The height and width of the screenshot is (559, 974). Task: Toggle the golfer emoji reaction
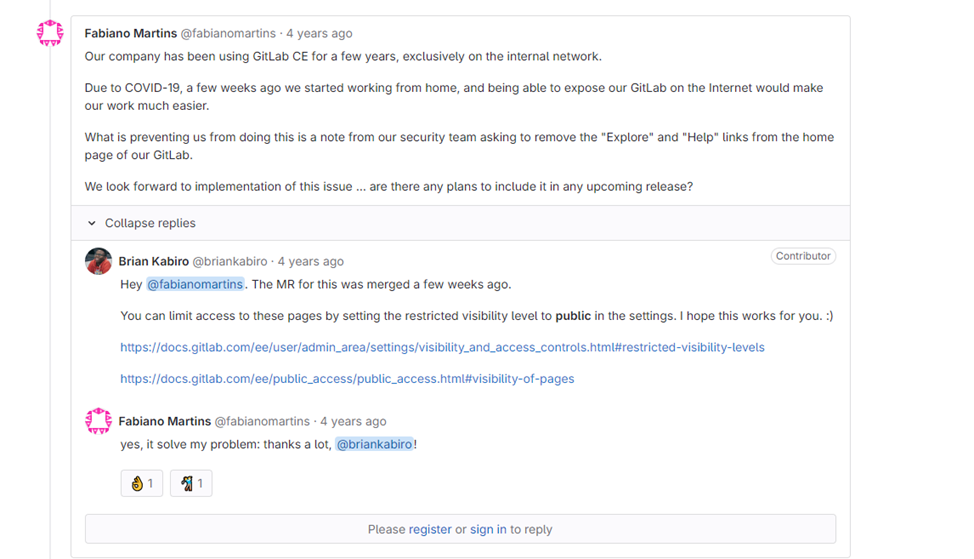191,483
